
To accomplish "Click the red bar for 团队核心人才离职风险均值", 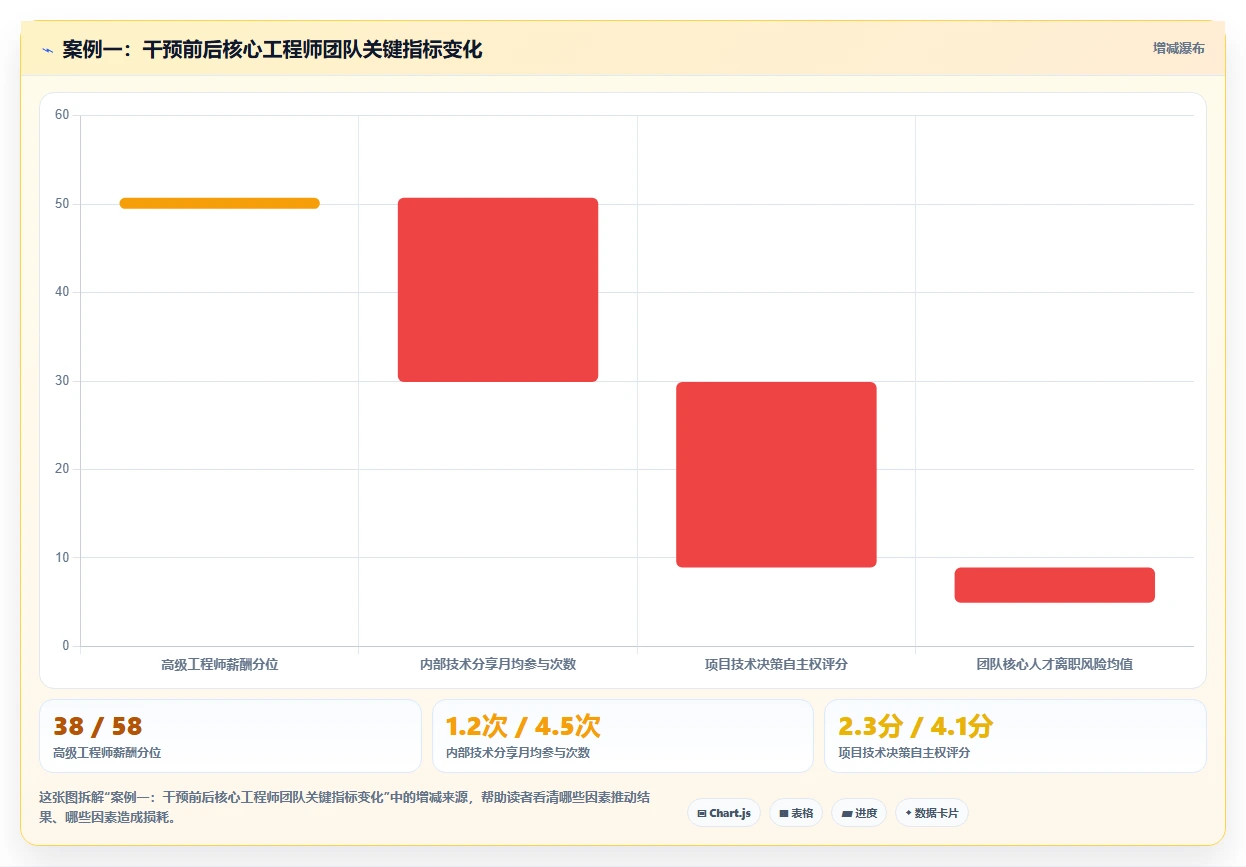I will [x=1055, y=585].
